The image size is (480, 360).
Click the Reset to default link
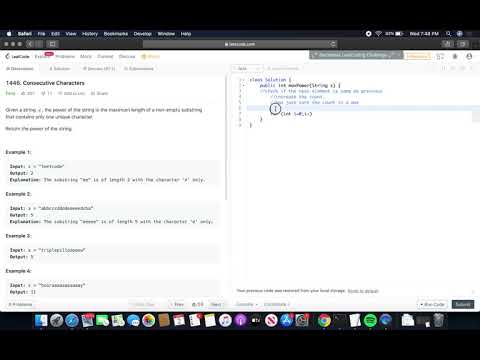pyautogui.click(x=363, y=291)
